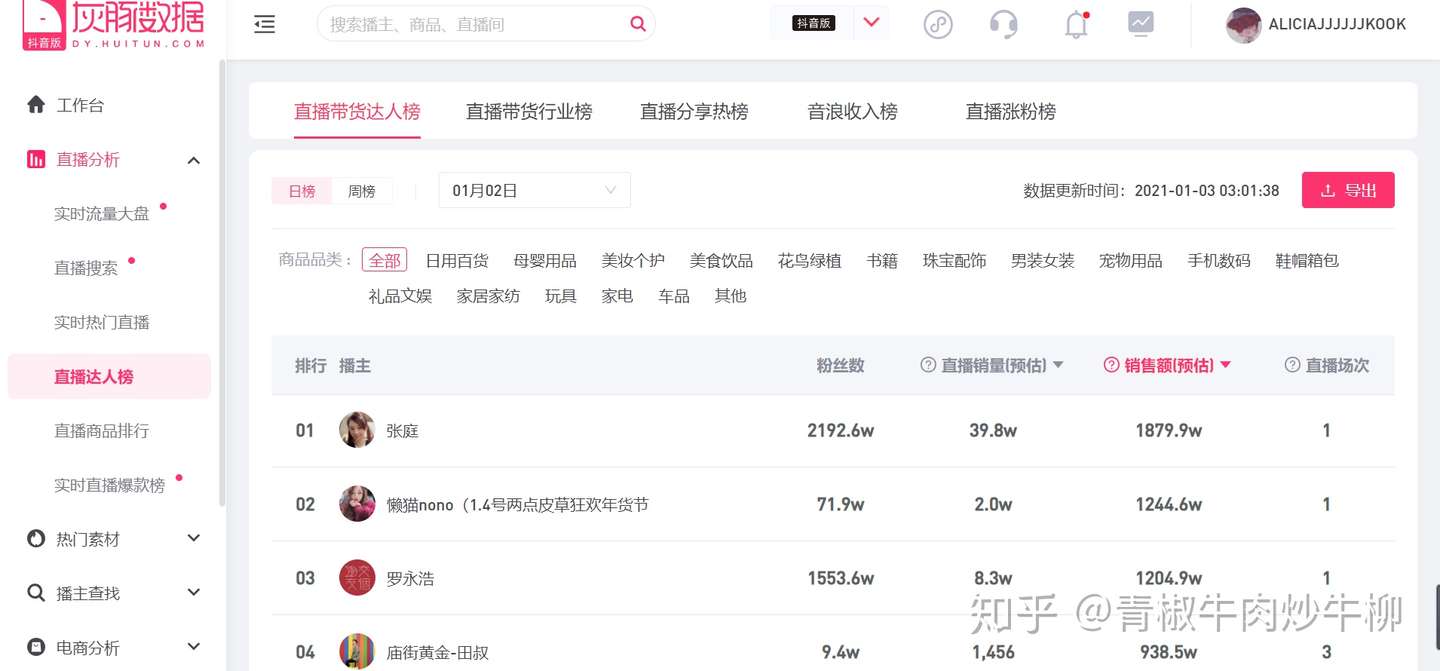Screen dimensions: 1440x671
Task: Switch to 日榜 daily ranking
Action: [302, 191]
